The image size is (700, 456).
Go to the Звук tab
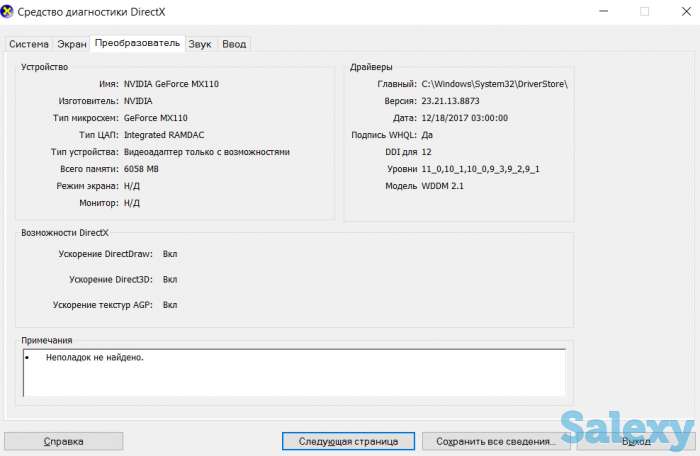click(x=200, y=44)
